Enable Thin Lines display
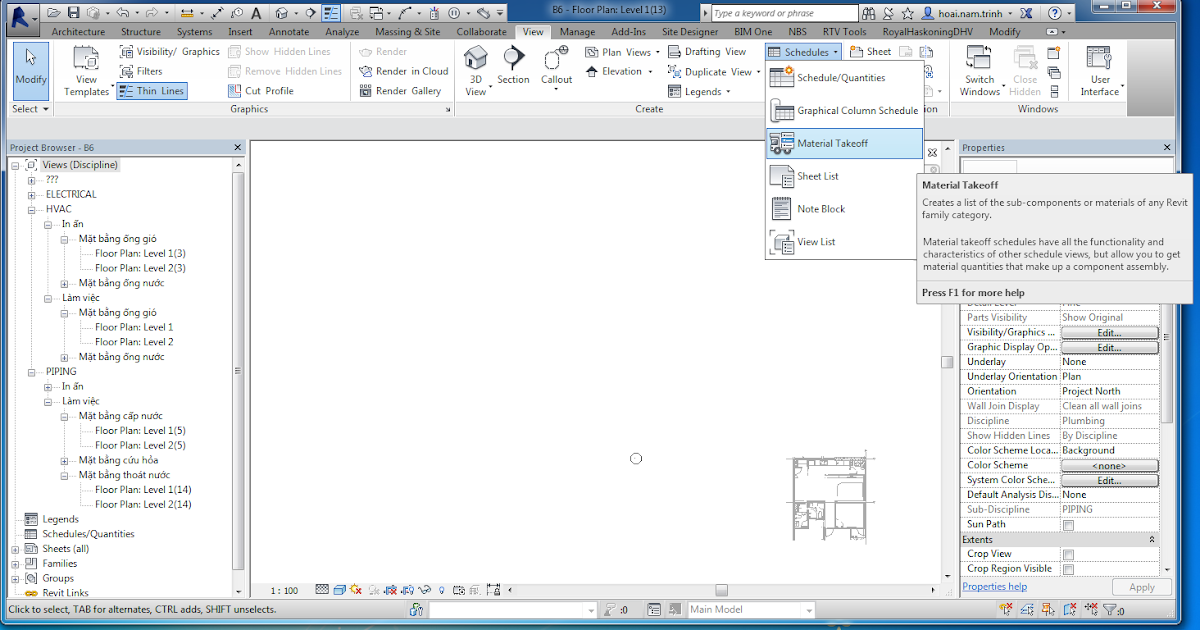 point(152,90)
